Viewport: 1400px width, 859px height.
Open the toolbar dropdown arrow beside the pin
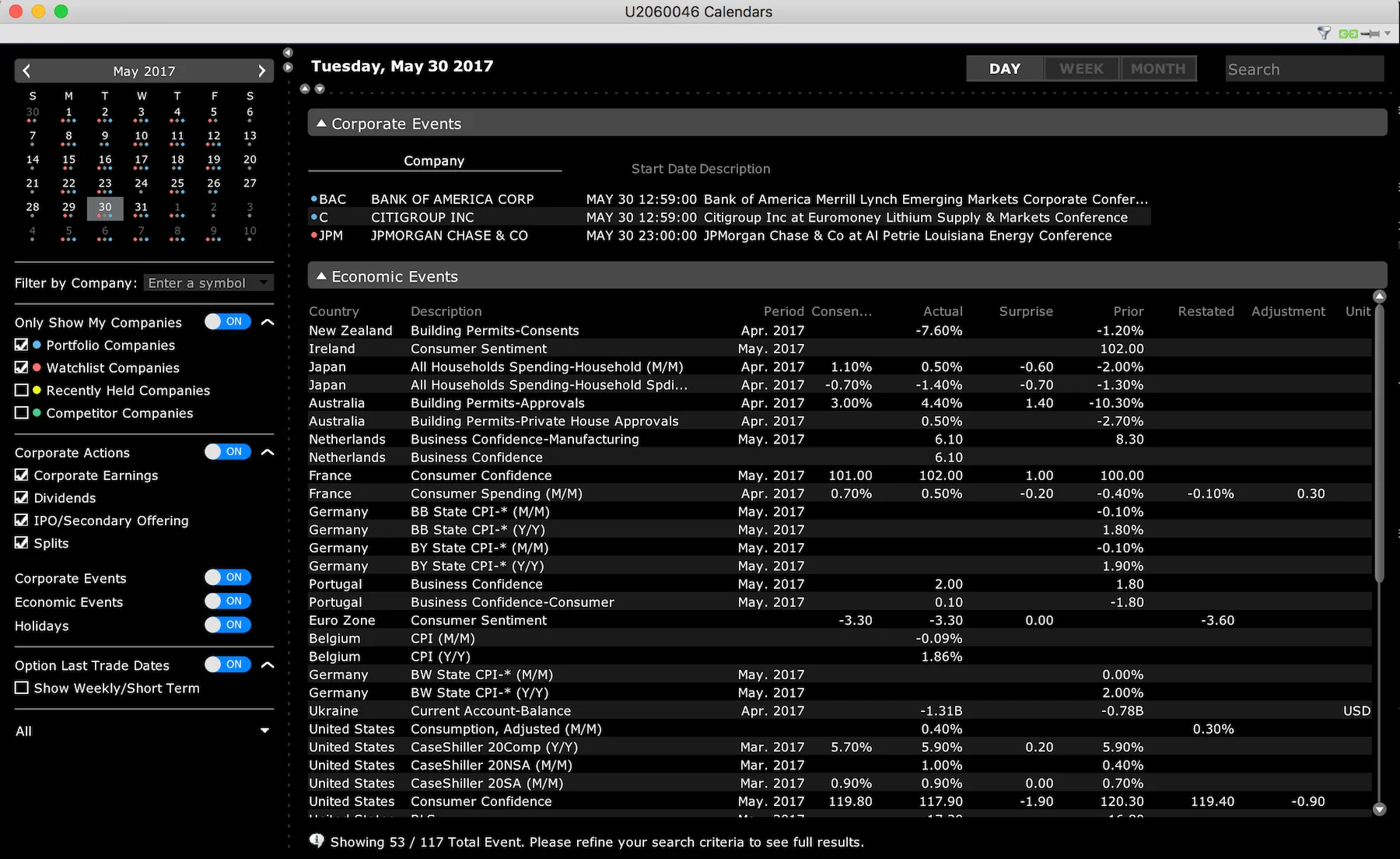click(1388, 33)
